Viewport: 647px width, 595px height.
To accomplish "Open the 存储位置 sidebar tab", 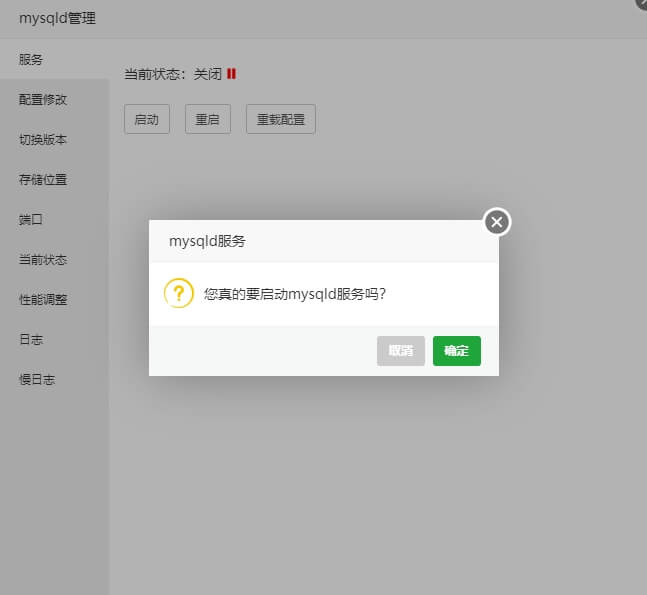I will [x=54, y=179].
